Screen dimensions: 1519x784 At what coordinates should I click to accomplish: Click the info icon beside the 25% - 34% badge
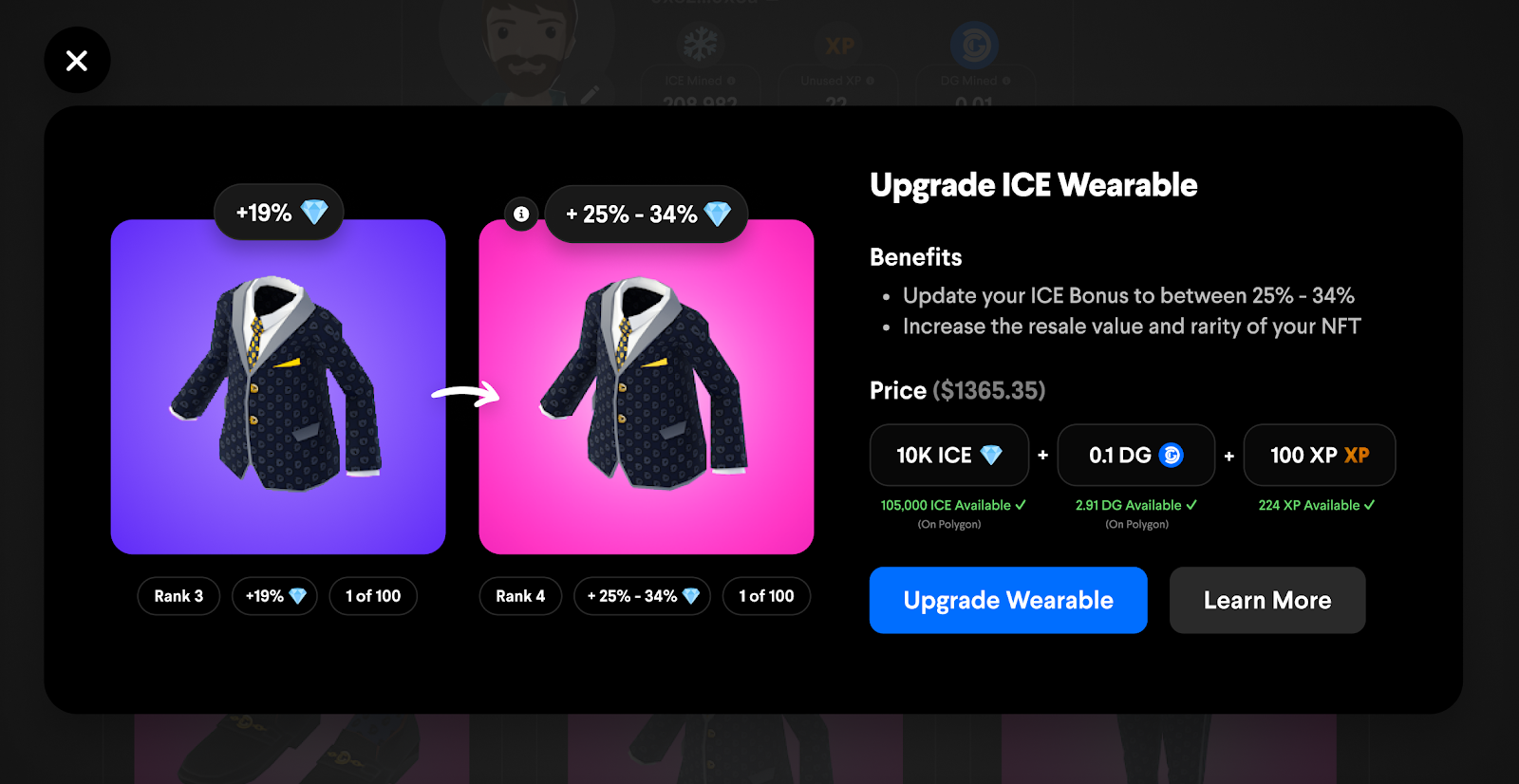[521, 215]
